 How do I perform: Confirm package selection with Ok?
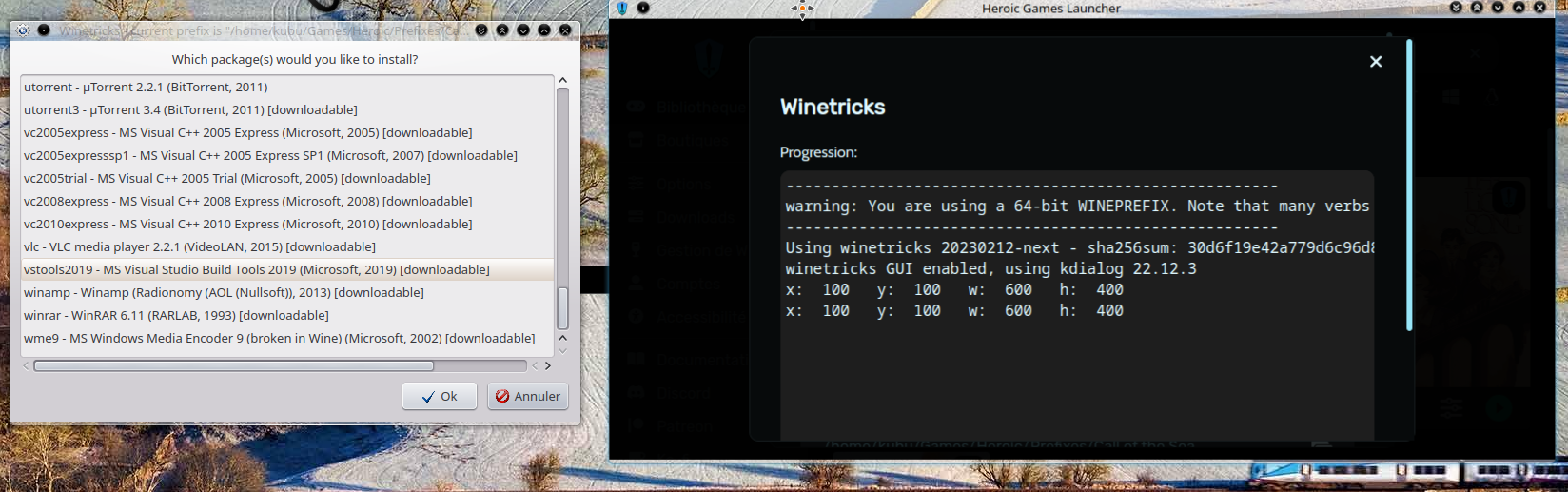tap(440, 396)
